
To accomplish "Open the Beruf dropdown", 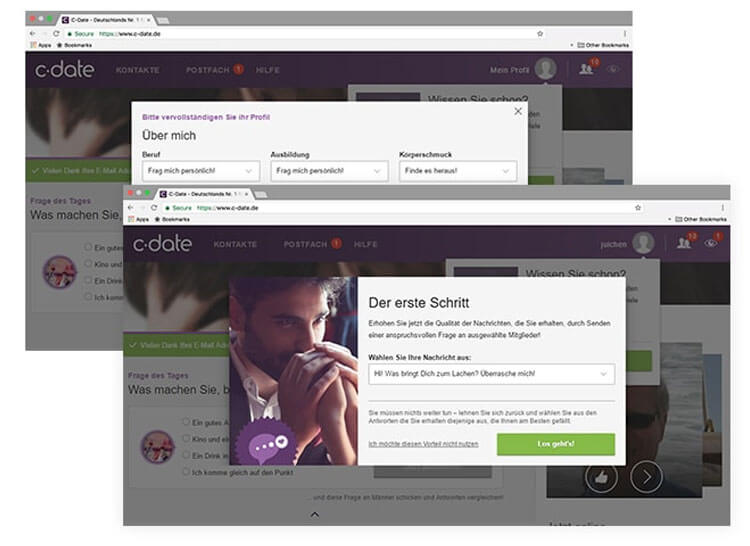I will click(x=201, y=171).
